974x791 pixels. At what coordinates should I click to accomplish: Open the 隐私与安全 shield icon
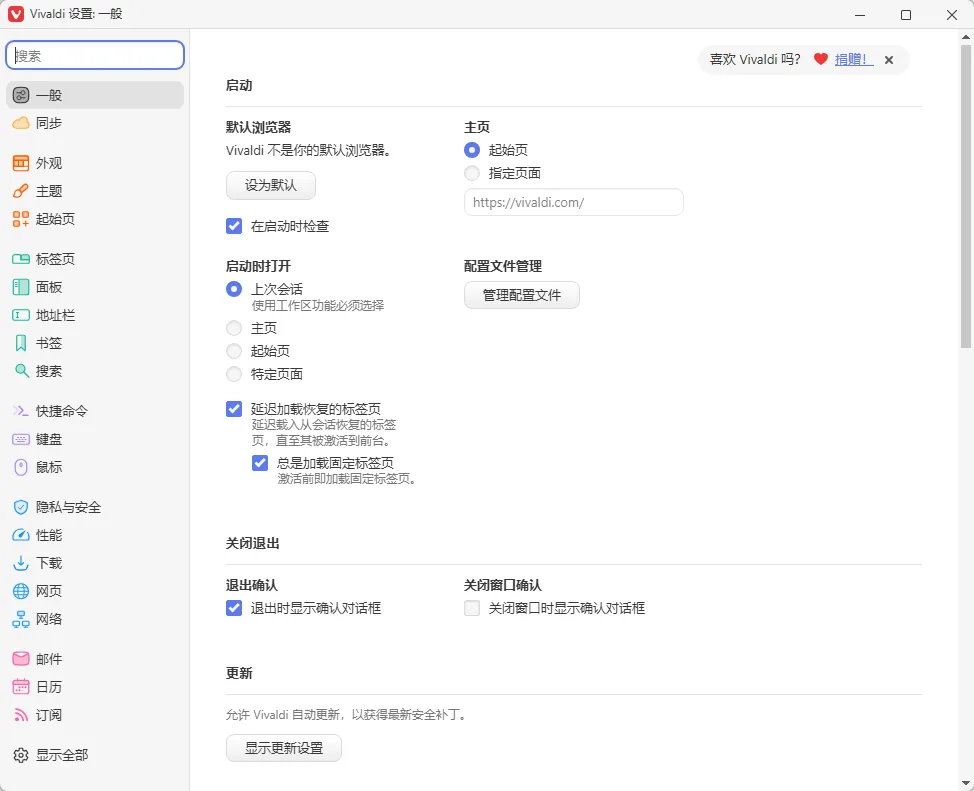21,507
